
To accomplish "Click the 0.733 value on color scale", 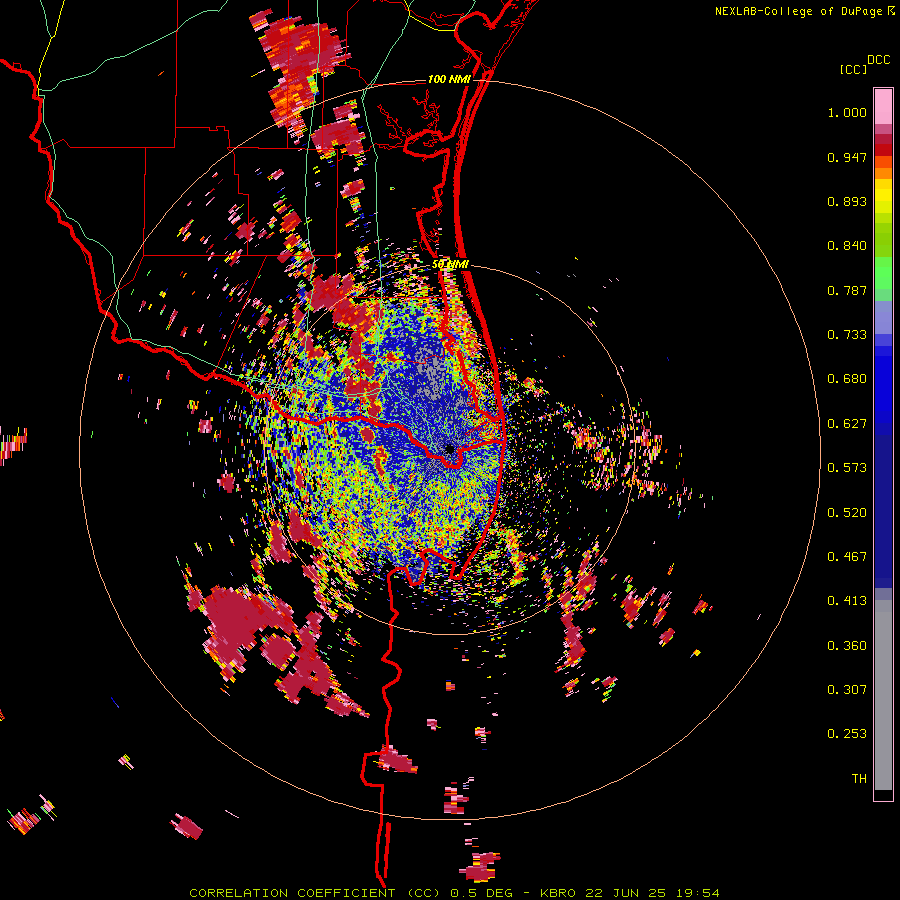I will (847, 335).
